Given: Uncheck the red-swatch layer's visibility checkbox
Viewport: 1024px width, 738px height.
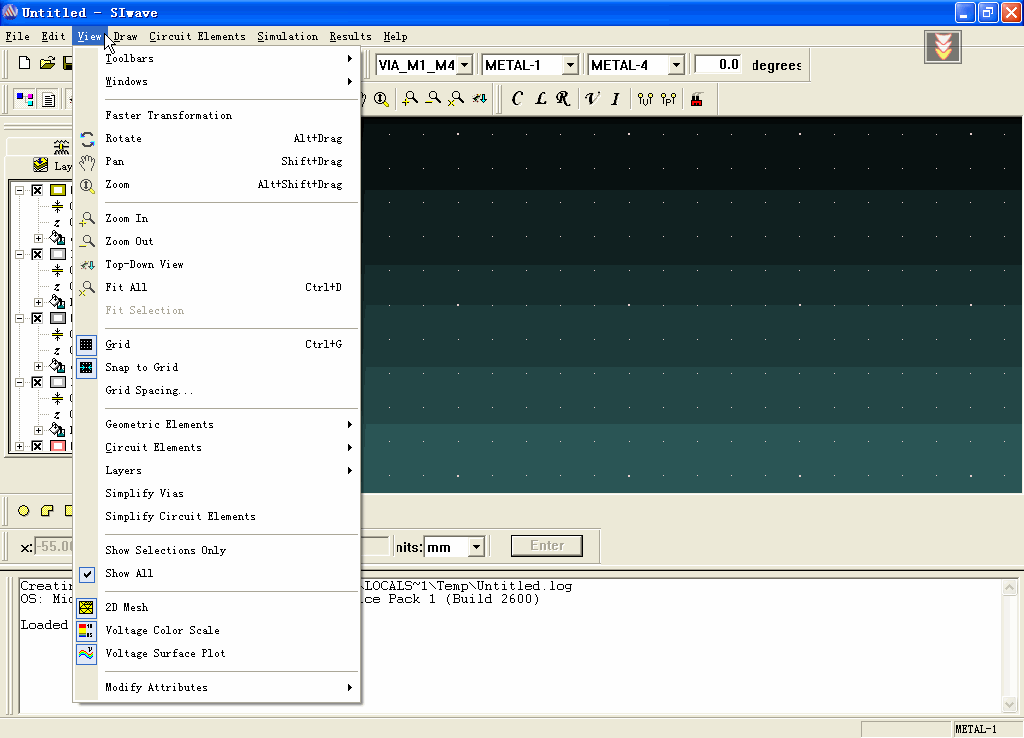Looking at the screenshot, I should 37,446.
